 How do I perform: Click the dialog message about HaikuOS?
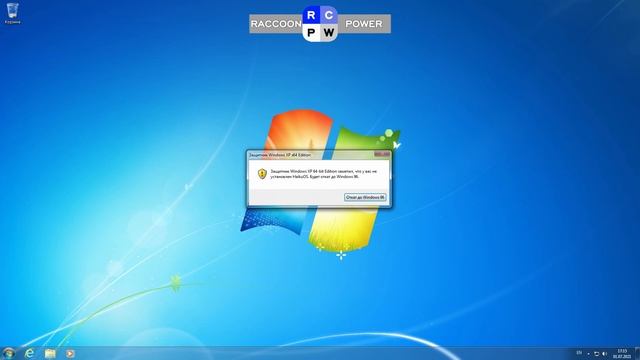[324, 174]
